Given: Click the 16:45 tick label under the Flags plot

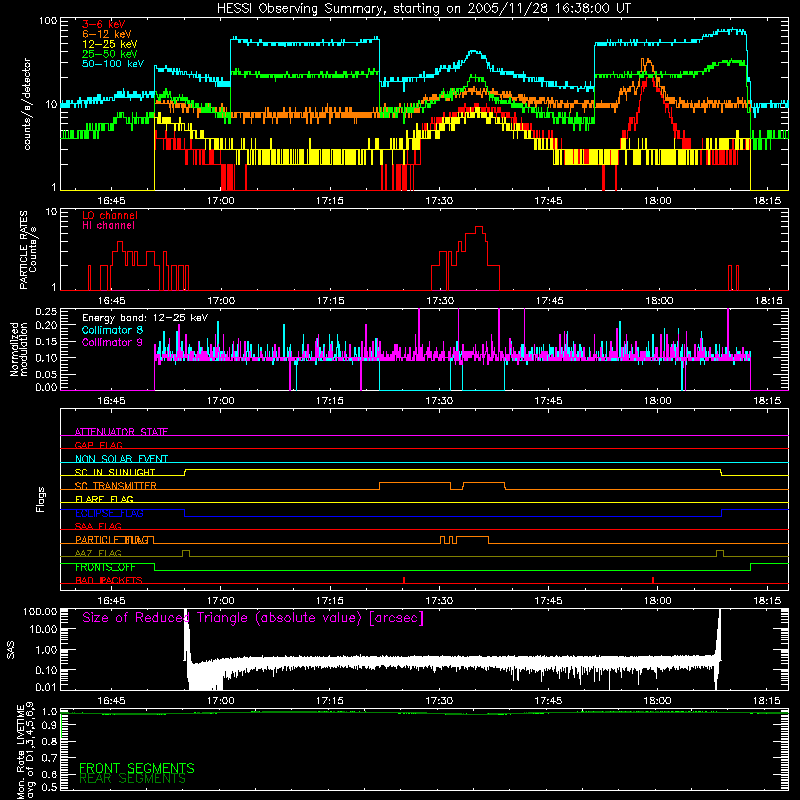Looking at the screenshot, I should coord(111,601).
